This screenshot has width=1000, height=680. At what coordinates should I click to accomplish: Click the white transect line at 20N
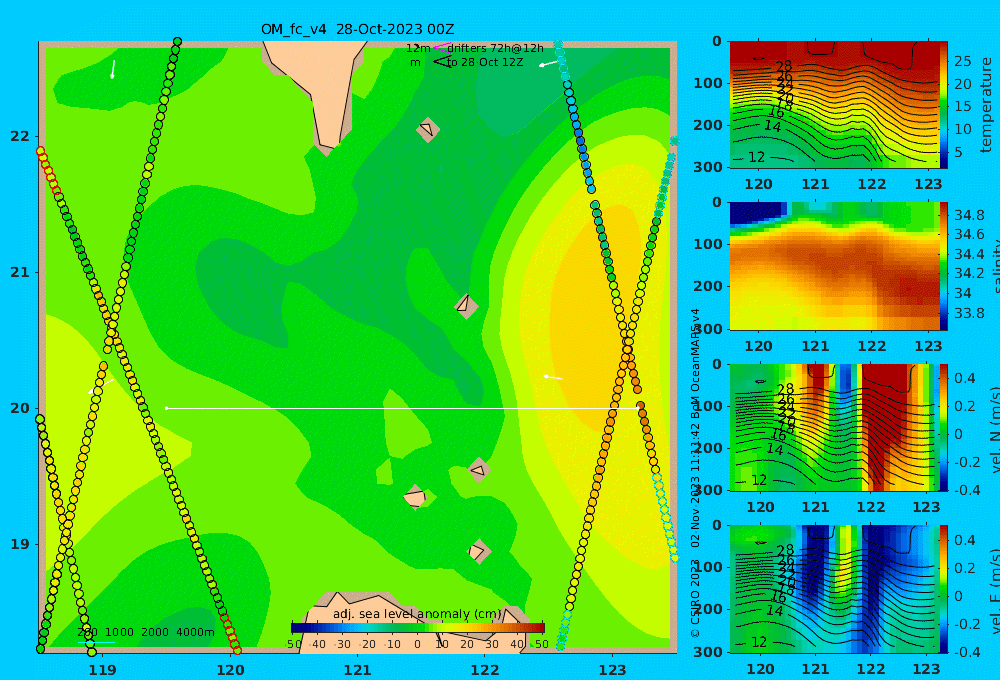click(402, 408)
